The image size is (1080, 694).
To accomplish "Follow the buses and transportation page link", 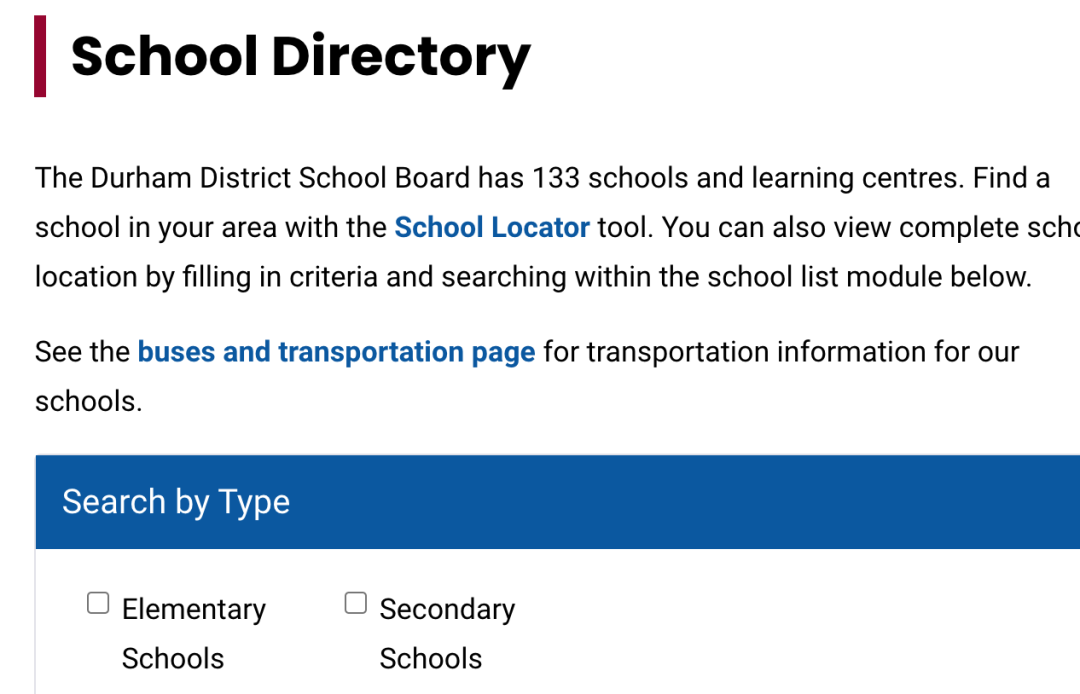I will point(336,352).
